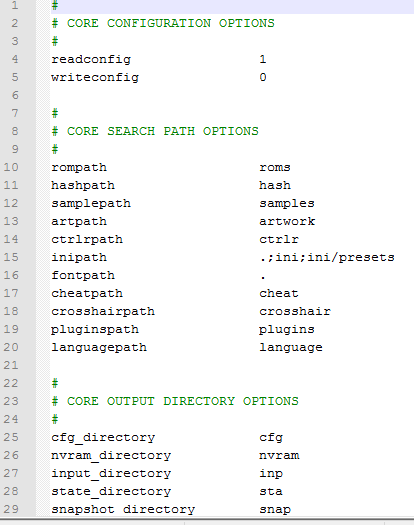This screenshot has height=525, width=414.
Task: Click the samples value text
Action: tap(287, 204)
